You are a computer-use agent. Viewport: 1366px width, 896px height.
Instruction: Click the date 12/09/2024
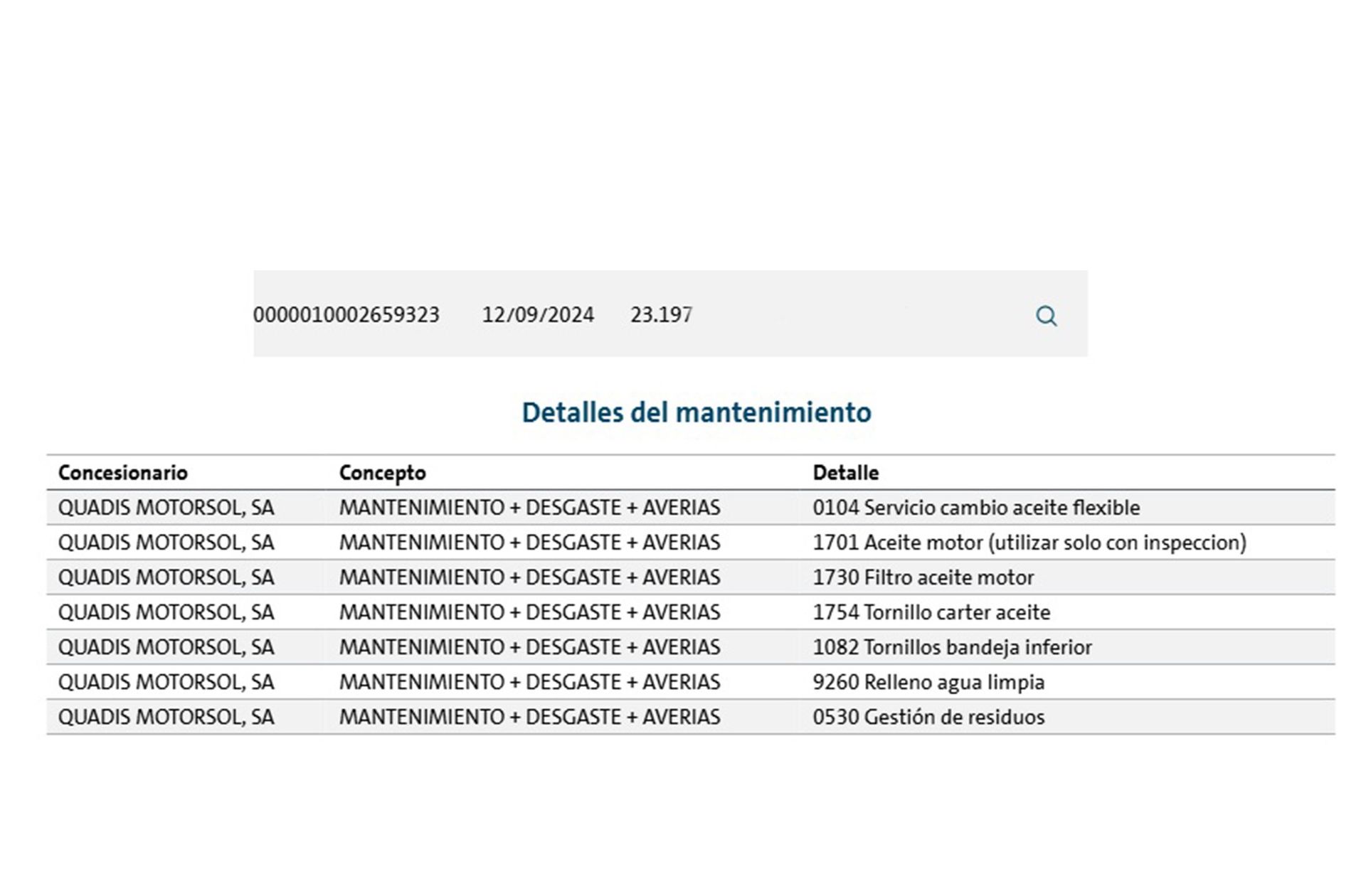(x=538, y=315)
